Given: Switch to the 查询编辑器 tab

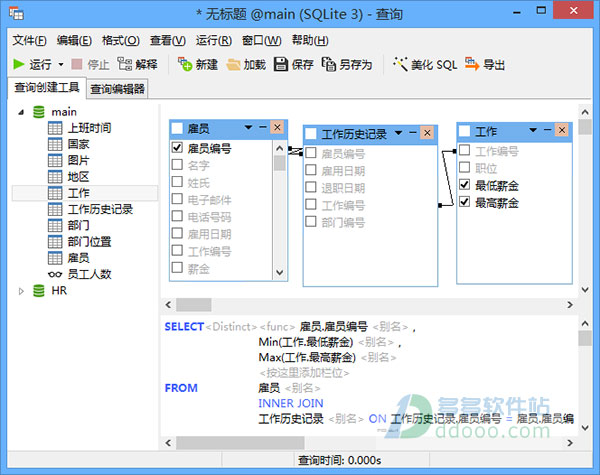Looking at the screenshot, I should click(117, 89).
